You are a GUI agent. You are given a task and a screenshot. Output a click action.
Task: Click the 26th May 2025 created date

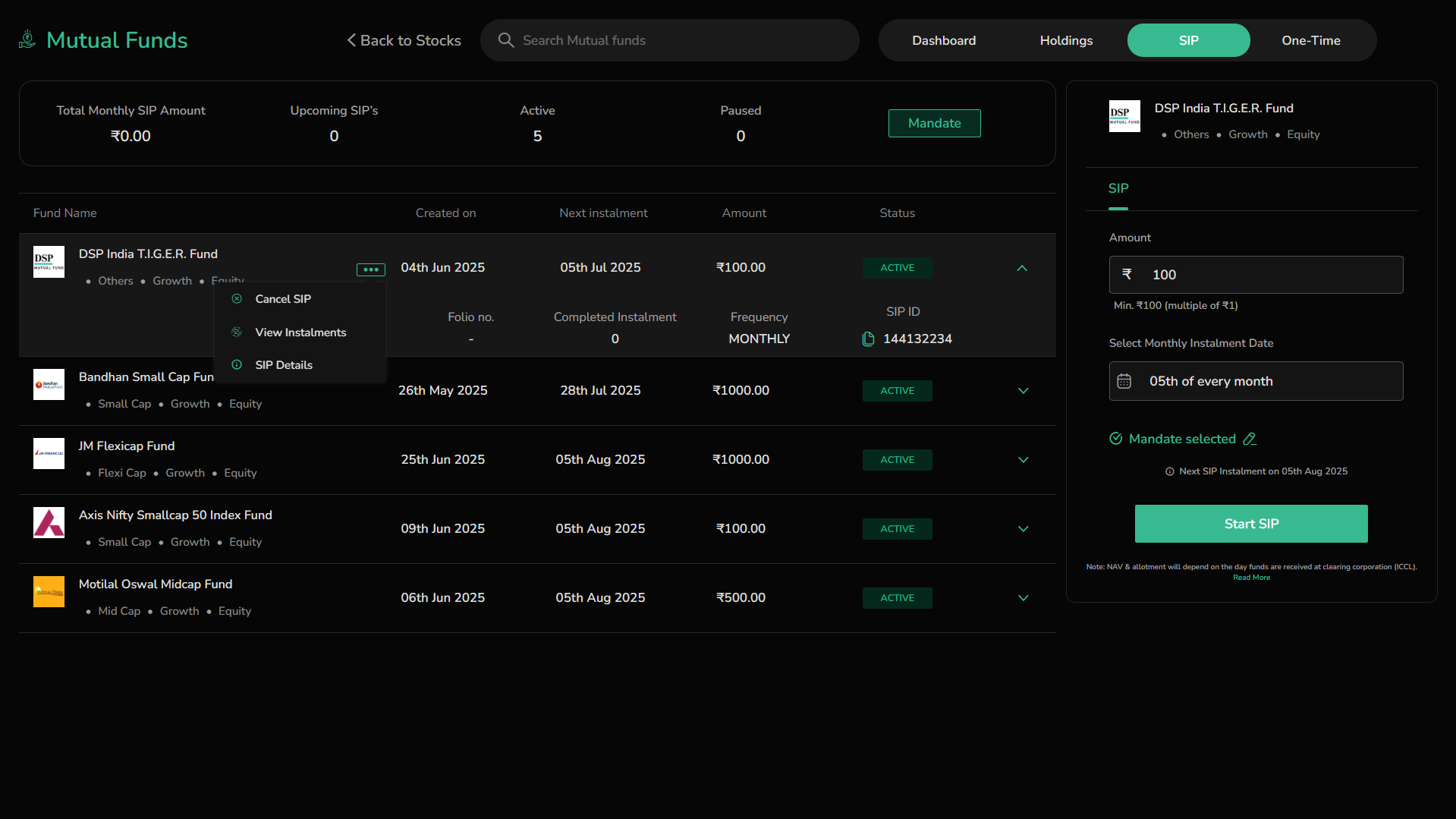tap(443, 391)
